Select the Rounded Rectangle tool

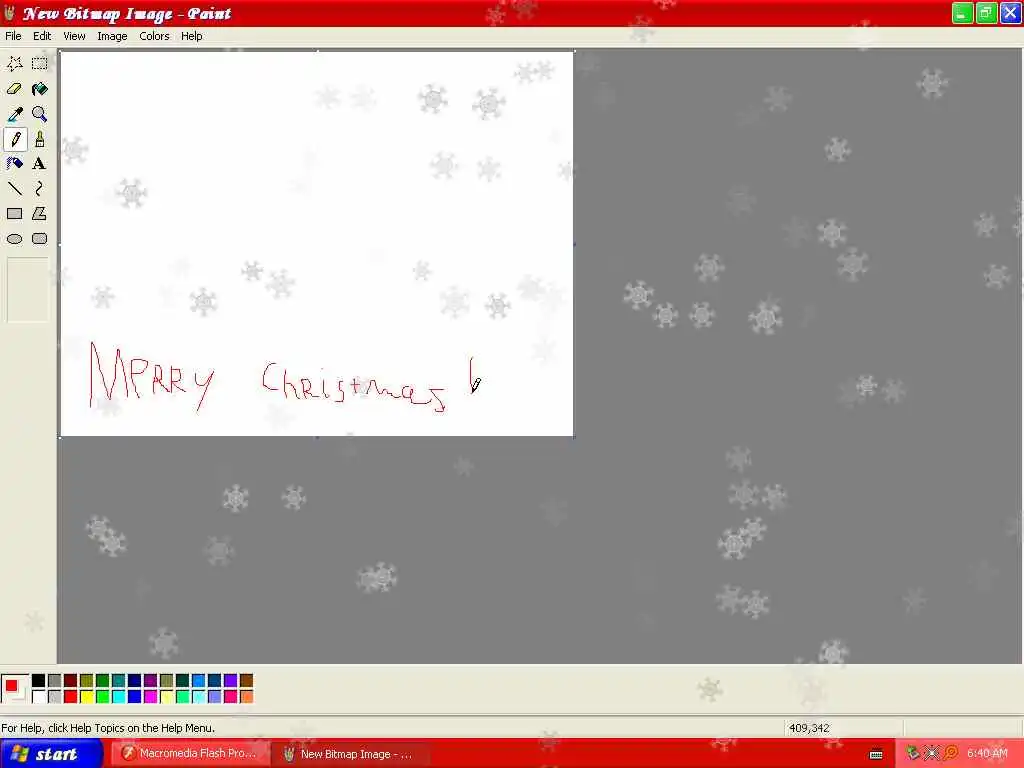pyautogui.click(x=40, y=239)
